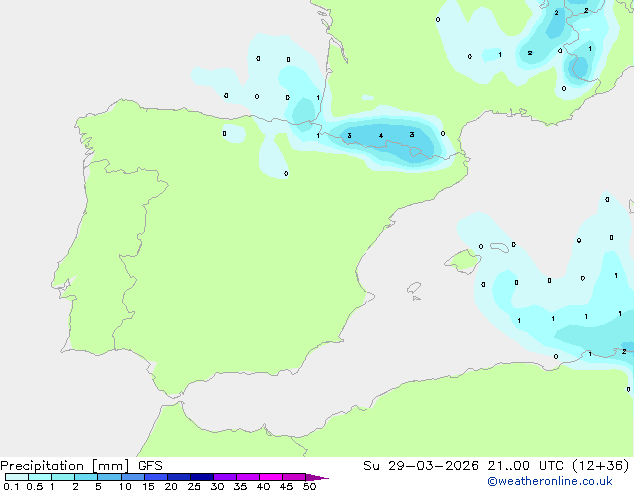Image resolution: width=634 pixels, height=490 pixels.
Task: Click the legend swatch between 5 and 10
Action: pos(110,477)
